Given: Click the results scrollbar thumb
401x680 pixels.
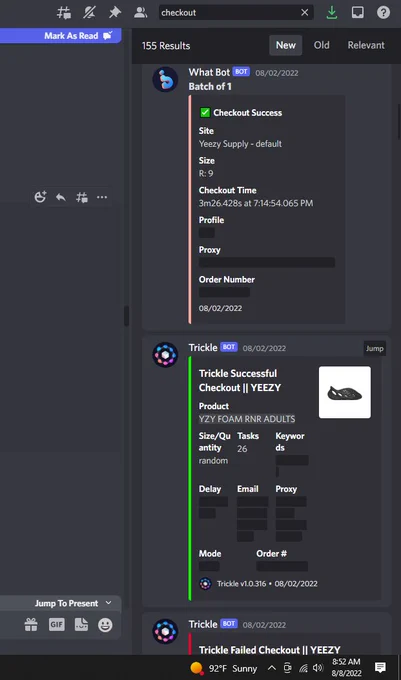Looking at the screenshot, I should [x=399, y=121].
